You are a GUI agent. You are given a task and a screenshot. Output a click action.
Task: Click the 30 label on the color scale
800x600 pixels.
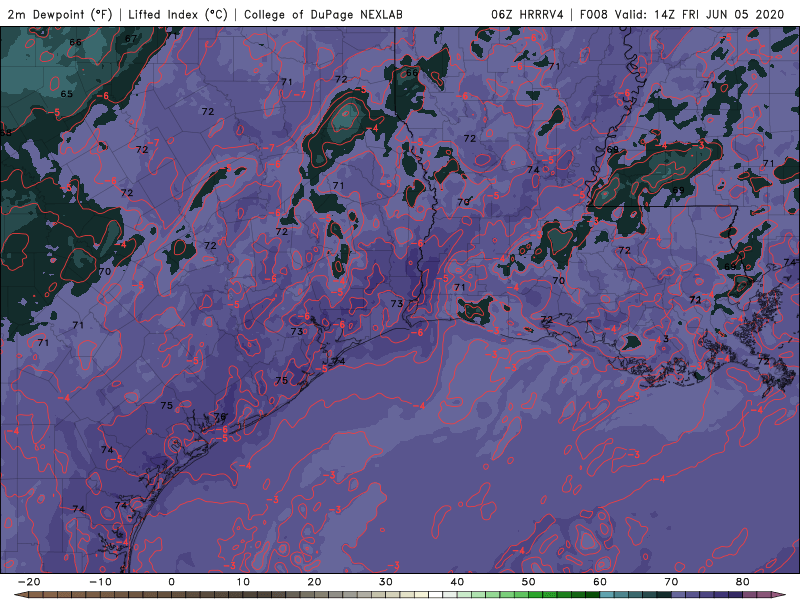(386, 582)
